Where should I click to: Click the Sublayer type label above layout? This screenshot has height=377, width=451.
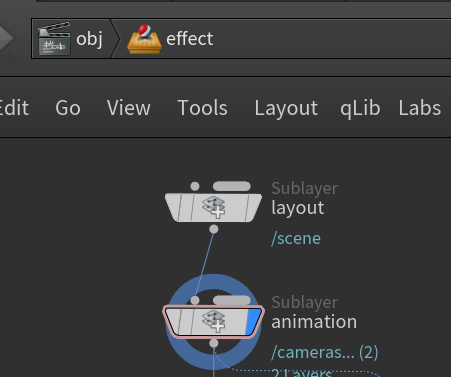click(305, 188)
